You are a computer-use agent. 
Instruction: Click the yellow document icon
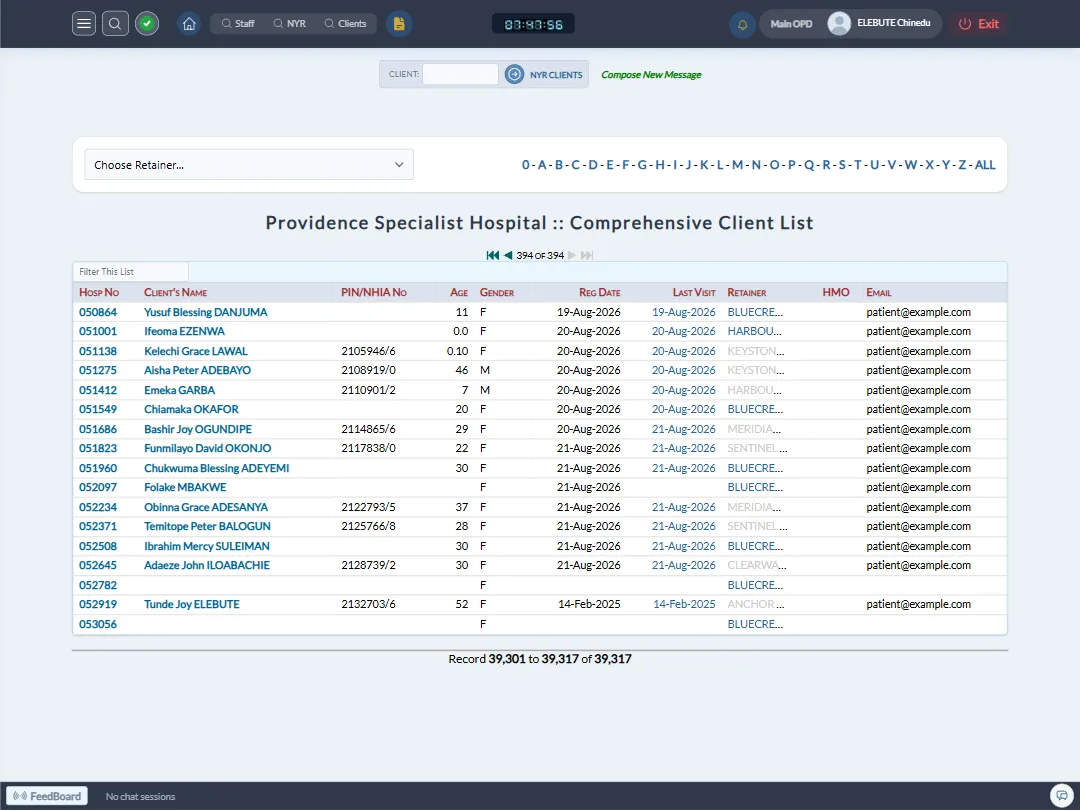click(399, 23)
